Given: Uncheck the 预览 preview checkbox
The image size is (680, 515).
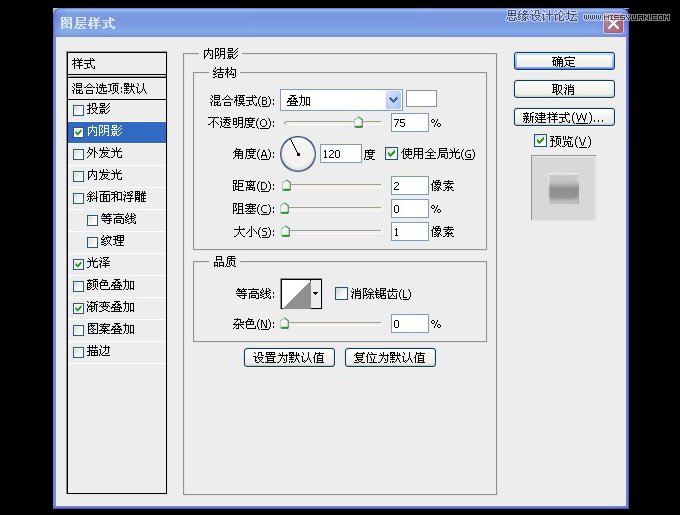Looking at the screenshot, I should tap(540, 140).
